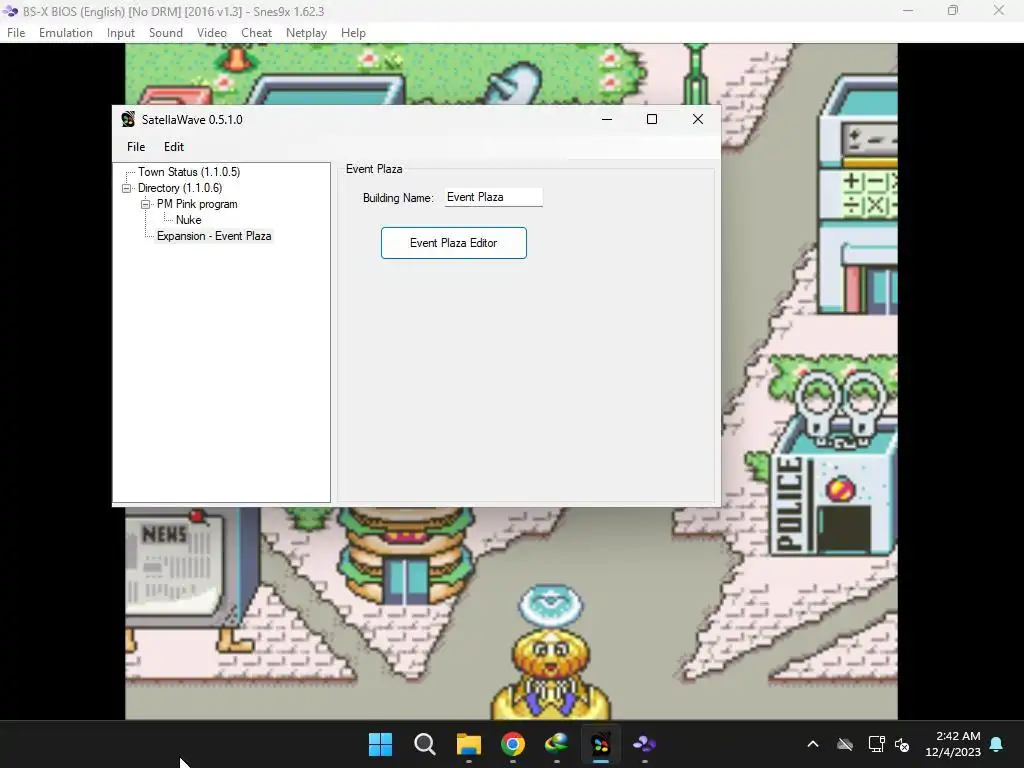Open Snes9x Help menu
Image resolution: width=1024 pixels, height=768 pixels.
(353, 33)
